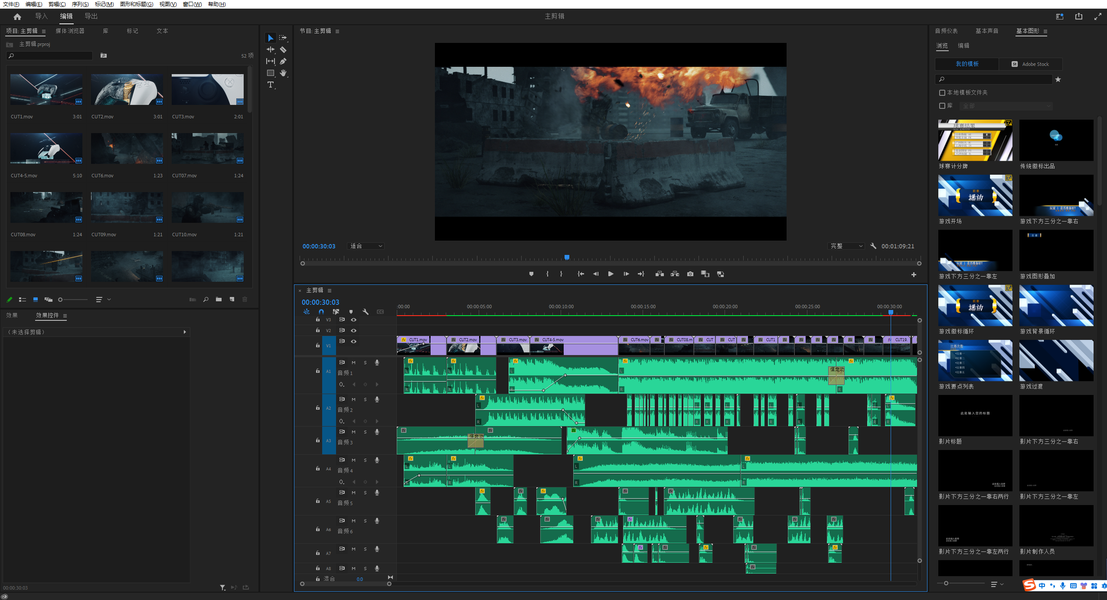The image size is (1107, 600).
Task: Check the Libraries checkbox in Essential Graphics
Action: [942, 106]
